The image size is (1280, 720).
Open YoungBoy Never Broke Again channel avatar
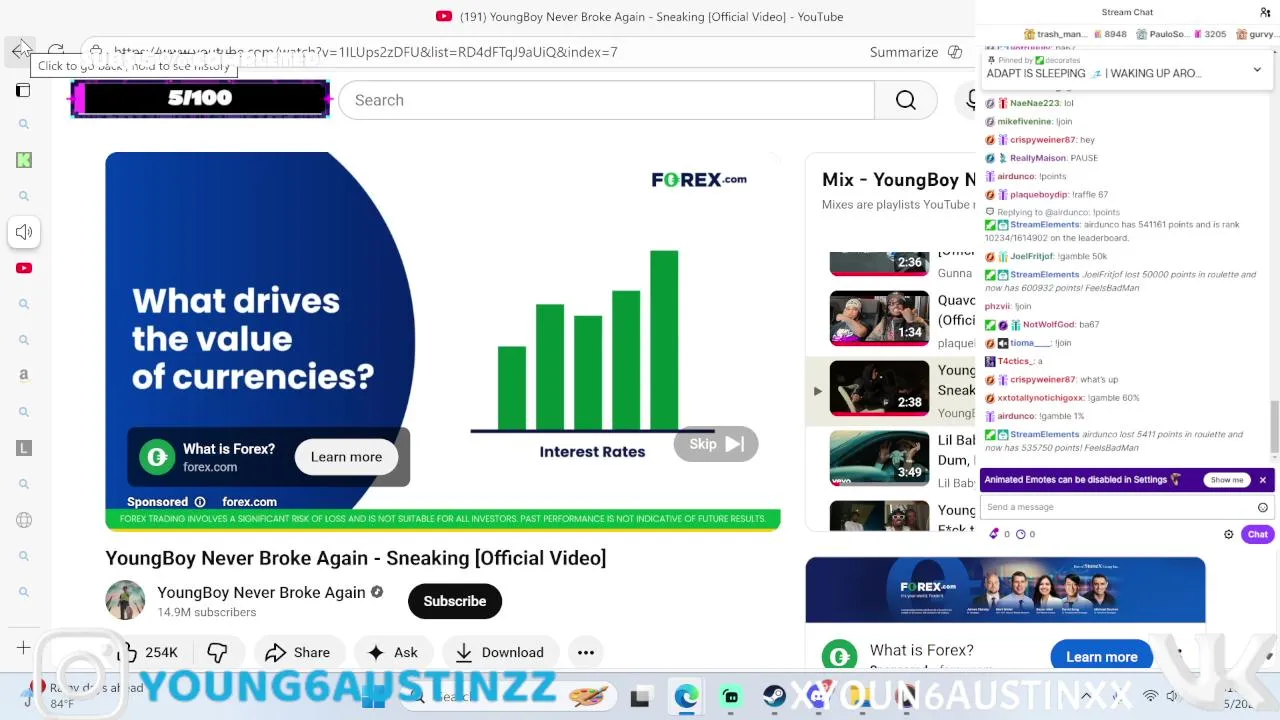125,600
